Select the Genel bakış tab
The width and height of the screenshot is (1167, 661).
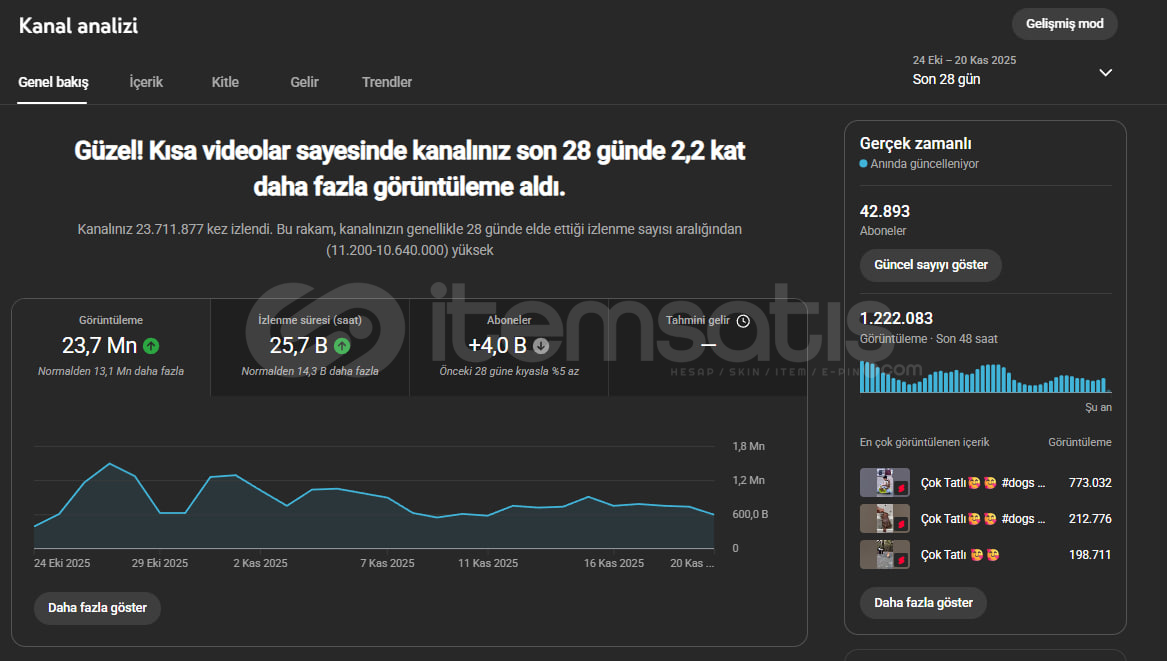tap(53, 82)
